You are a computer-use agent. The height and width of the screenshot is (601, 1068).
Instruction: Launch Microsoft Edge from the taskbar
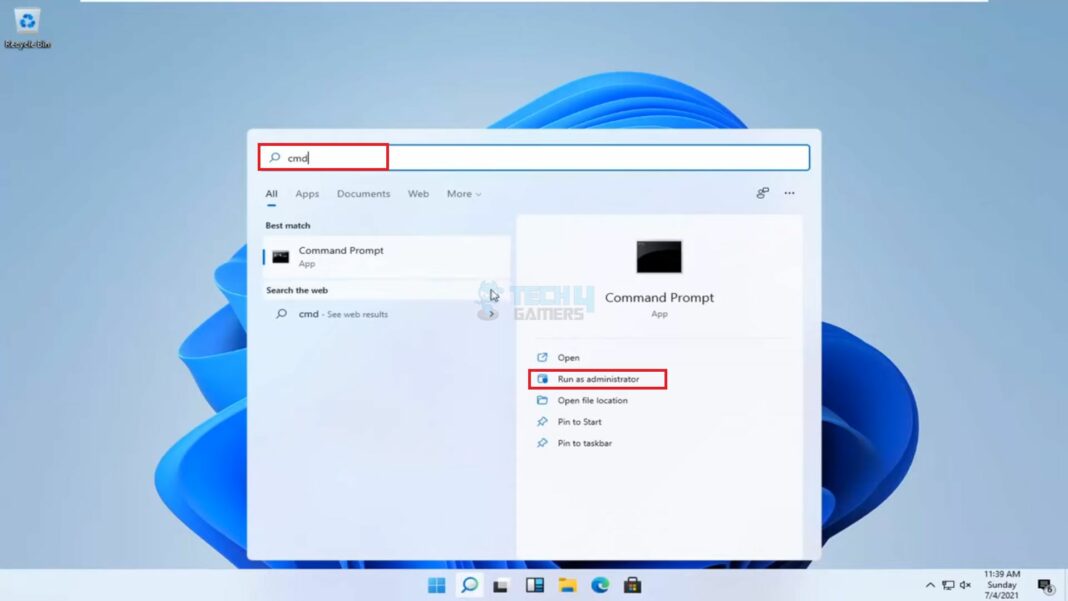coord(598,585)
